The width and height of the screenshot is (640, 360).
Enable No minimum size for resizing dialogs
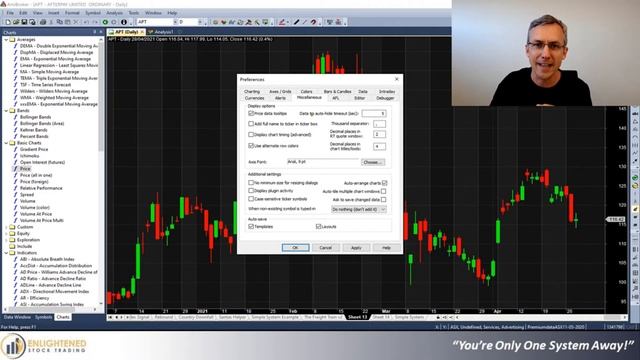[x=251, y=182]
